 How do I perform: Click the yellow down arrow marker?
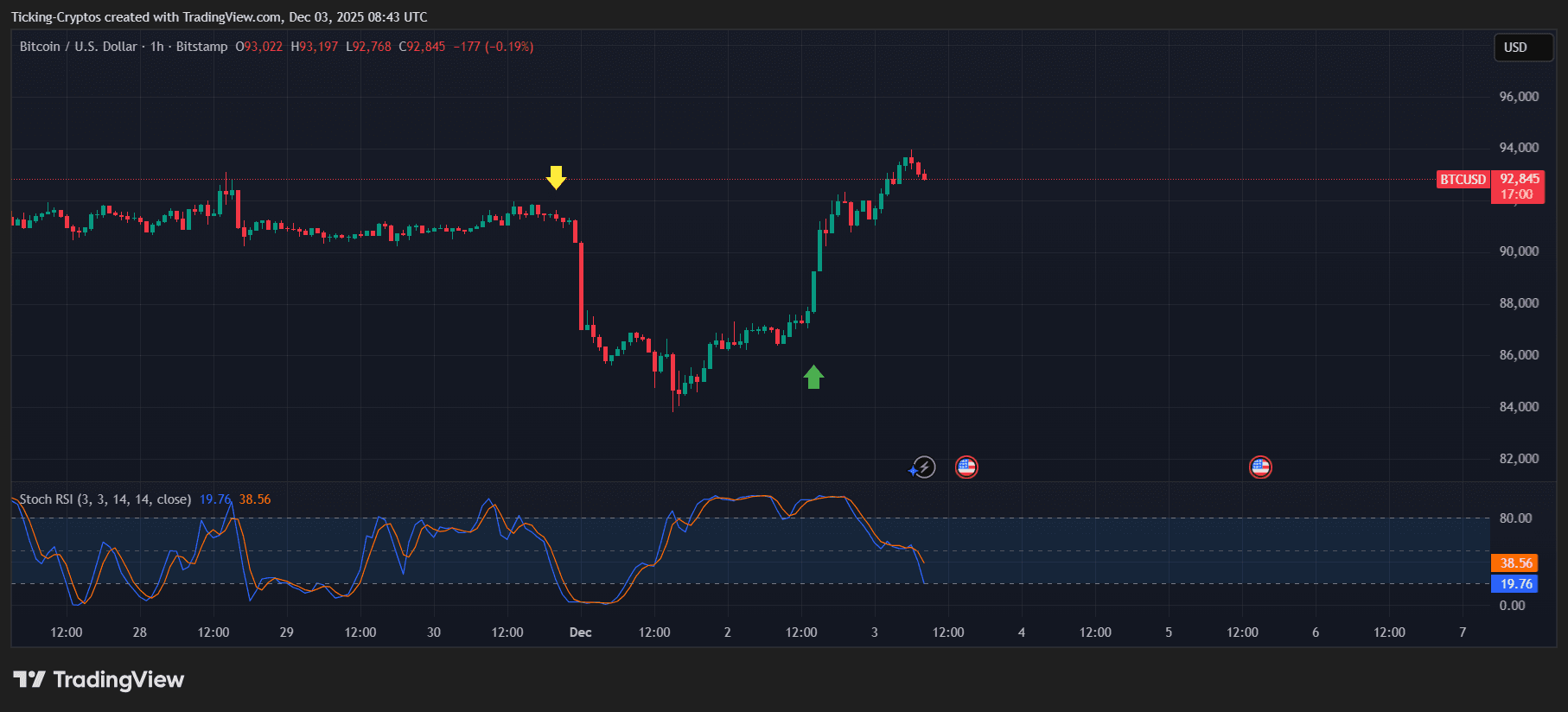556,177
